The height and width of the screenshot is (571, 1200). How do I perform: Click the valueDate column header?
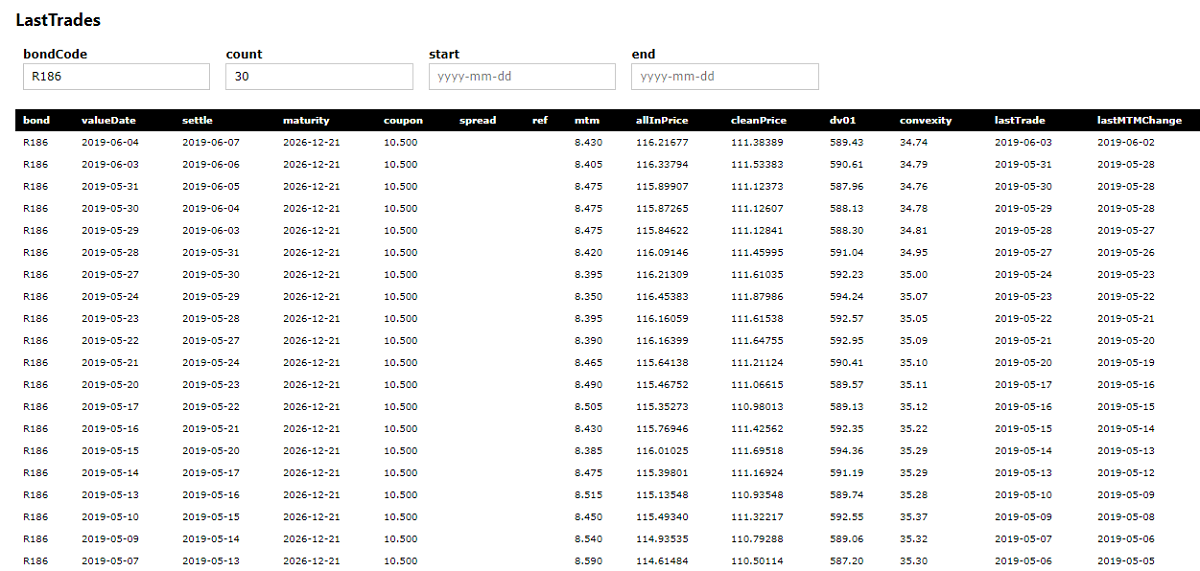(x=109, y=120)
